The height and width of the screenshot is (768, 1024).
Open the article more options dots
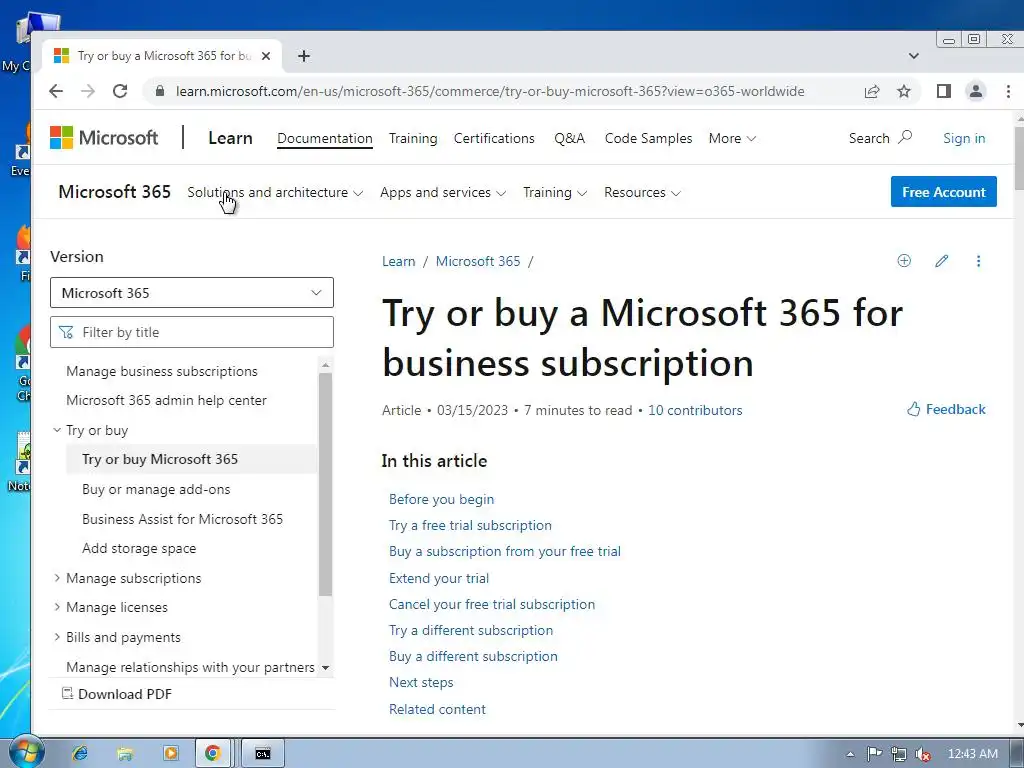978,261
